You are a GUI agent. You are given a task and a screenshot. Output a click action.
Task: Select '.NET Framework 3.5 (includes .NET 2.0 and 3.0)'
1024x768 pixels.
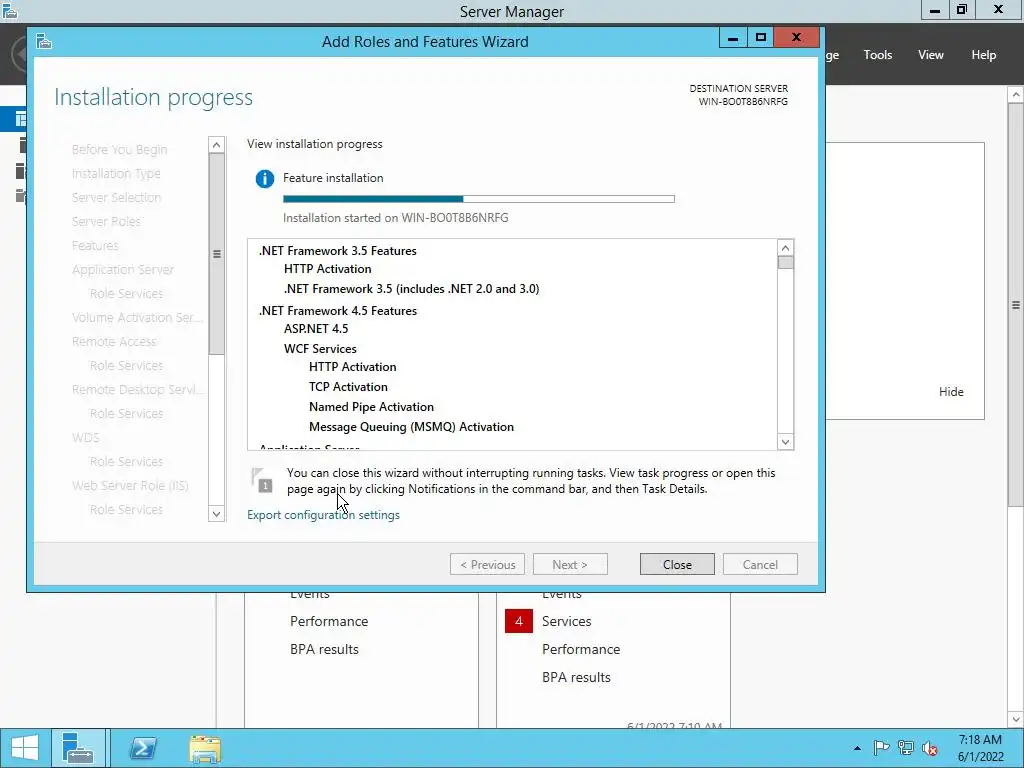[x=411, y=289]
